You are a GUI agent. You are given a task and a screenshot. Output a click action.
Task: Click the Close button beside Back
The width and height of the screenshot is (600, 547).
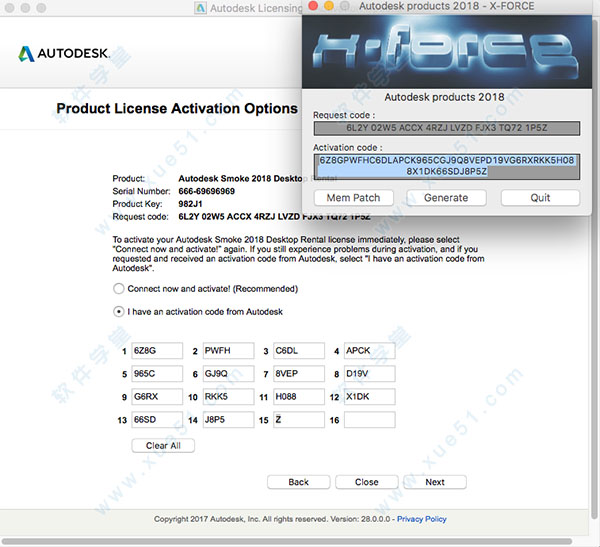point(367,482)
